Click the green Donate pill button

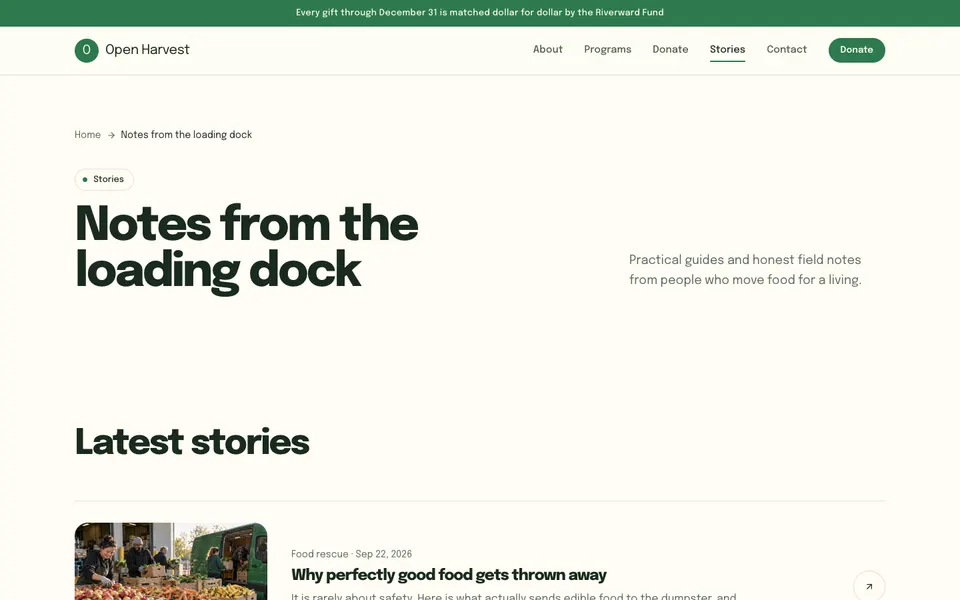click(857, 50)
